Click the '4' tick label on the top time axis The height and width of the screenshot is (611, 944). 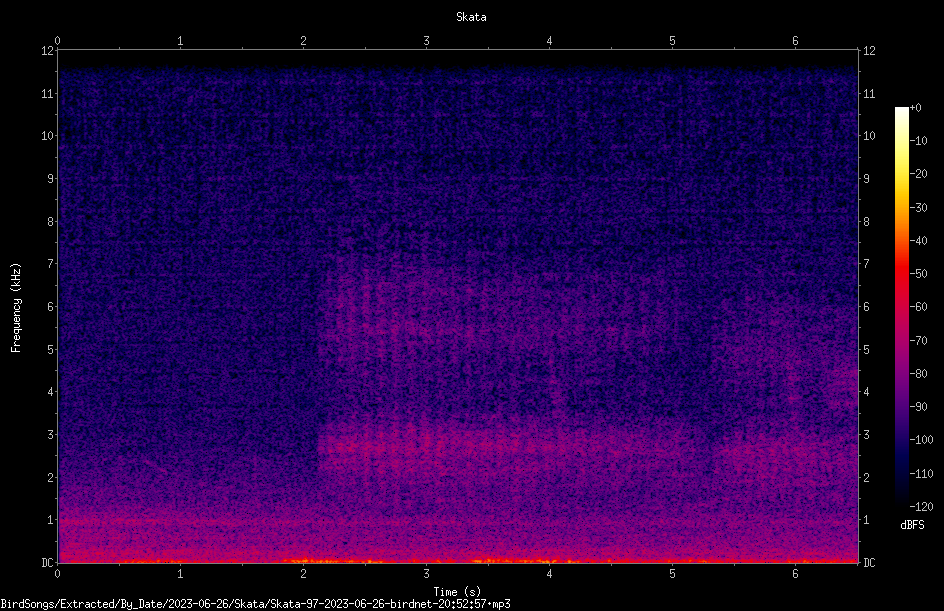point(549,41)
